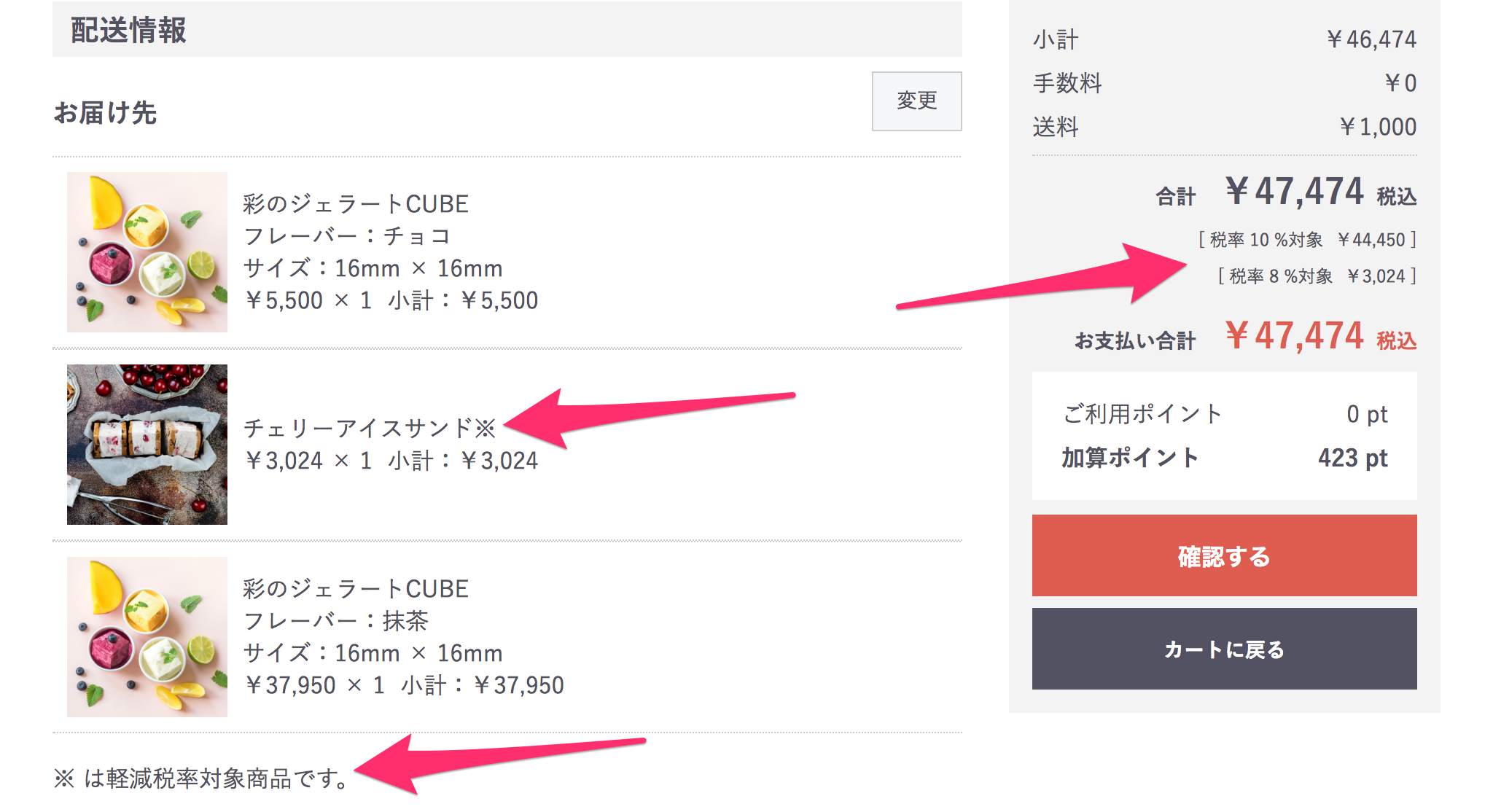This screenshot has height=812, width=1493.
Task: Click the カートに戻る button
Action: 1224,649
